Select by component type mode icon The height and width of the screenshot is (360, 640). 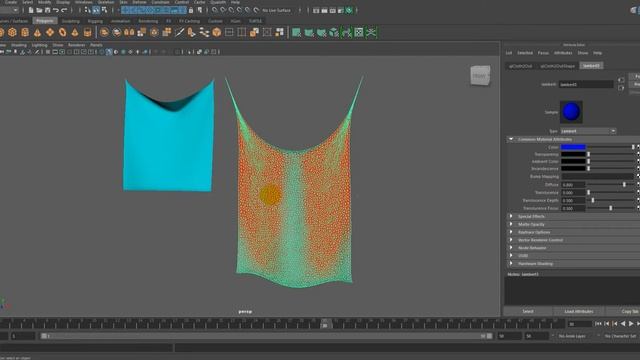[x=104, y=10]
